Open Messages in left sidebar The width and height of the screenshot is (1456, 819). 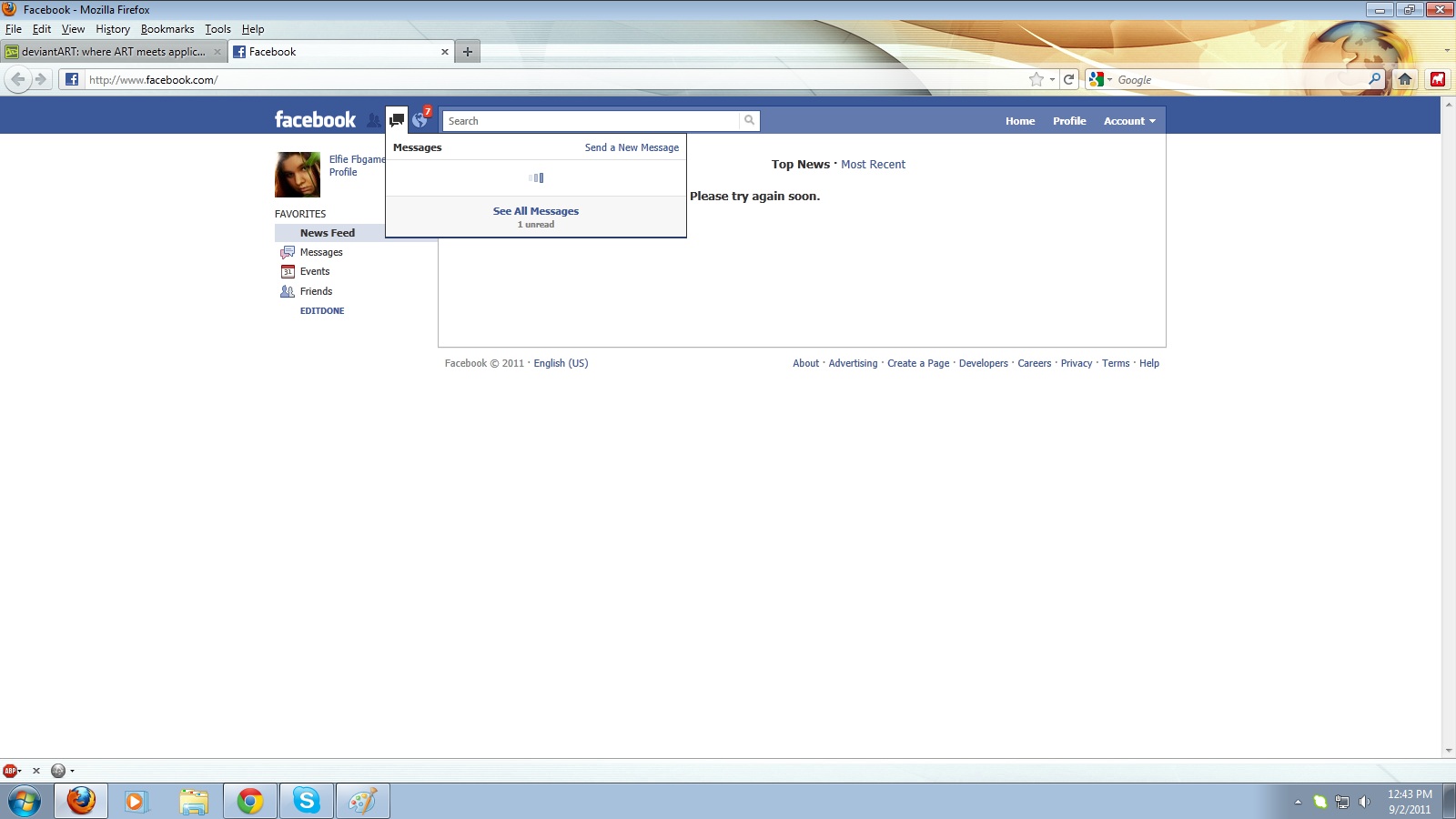321,252
